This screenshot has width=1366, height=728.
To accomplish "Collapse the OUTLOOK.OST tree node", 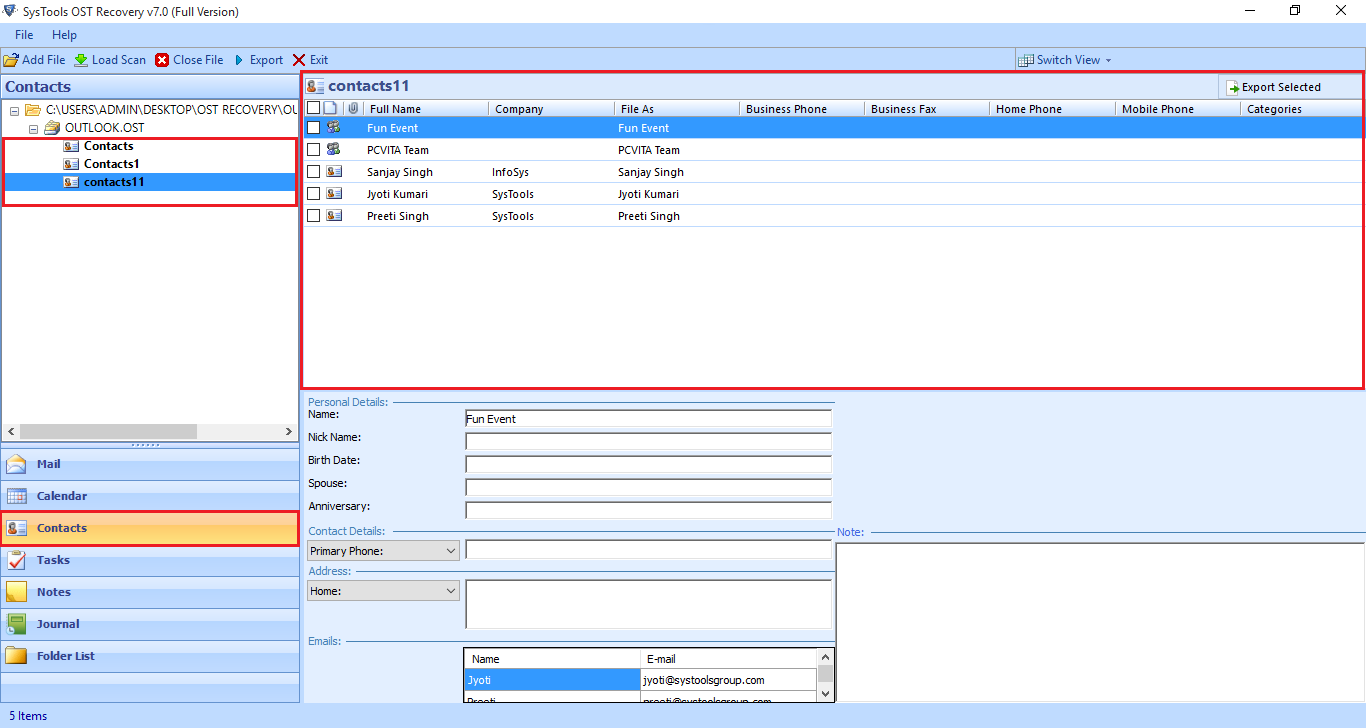I will point(33,128).
